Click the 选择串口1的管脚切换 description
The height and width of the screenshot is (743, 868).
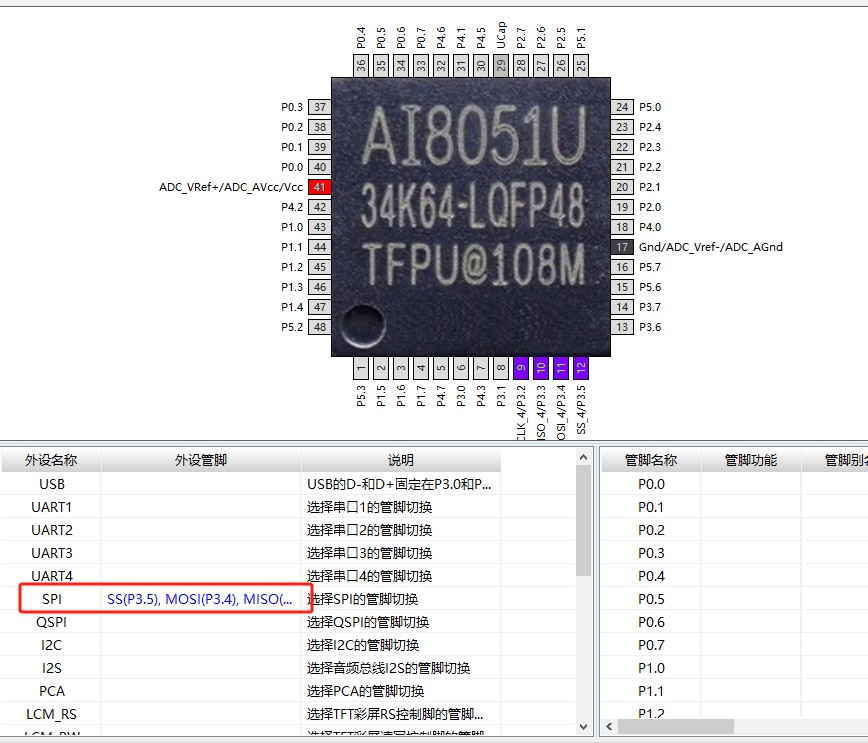point(369,507)
